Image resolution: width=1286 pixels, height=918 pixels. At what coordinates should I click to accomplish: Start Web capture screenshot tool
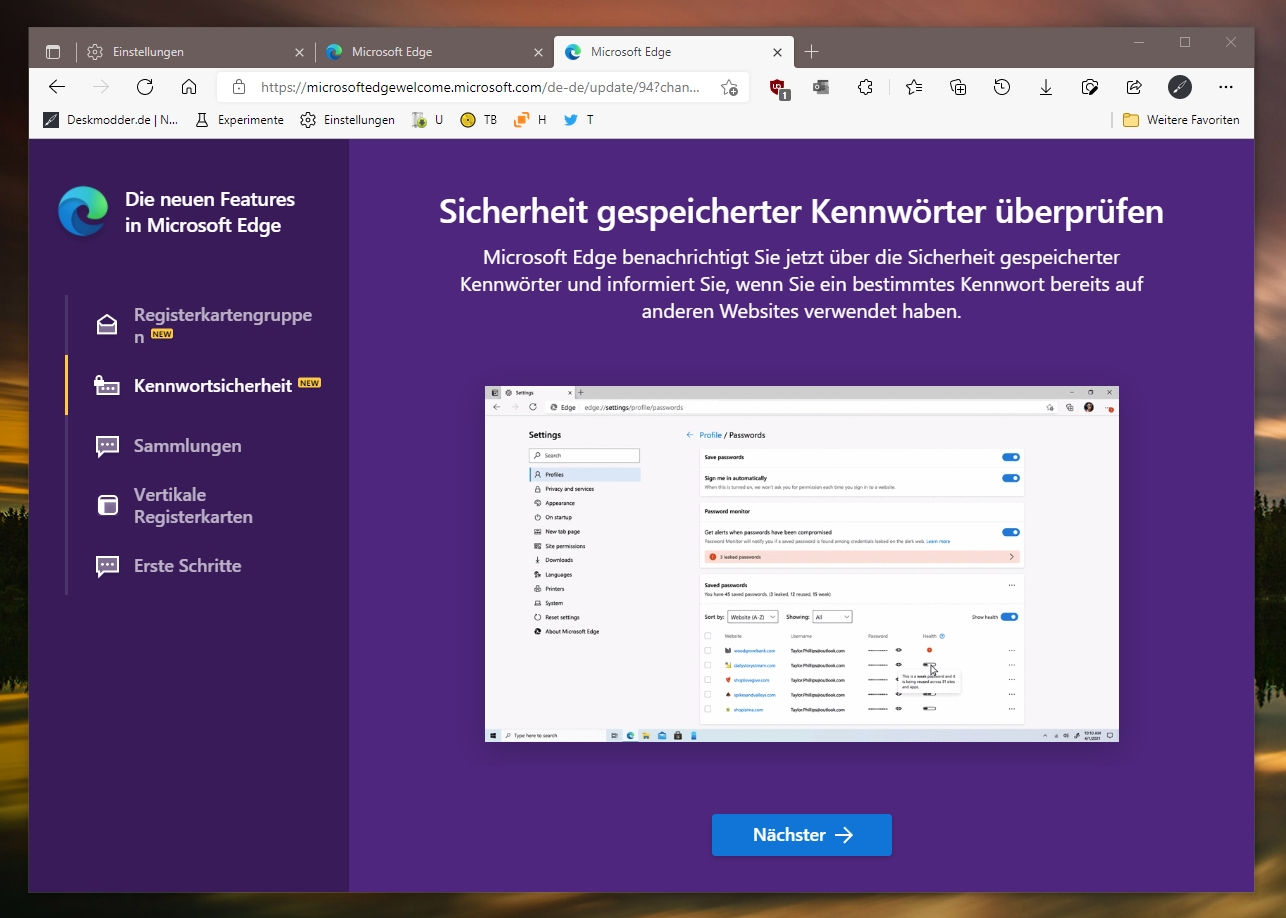pyautogui.click(x=1090, y=87)
